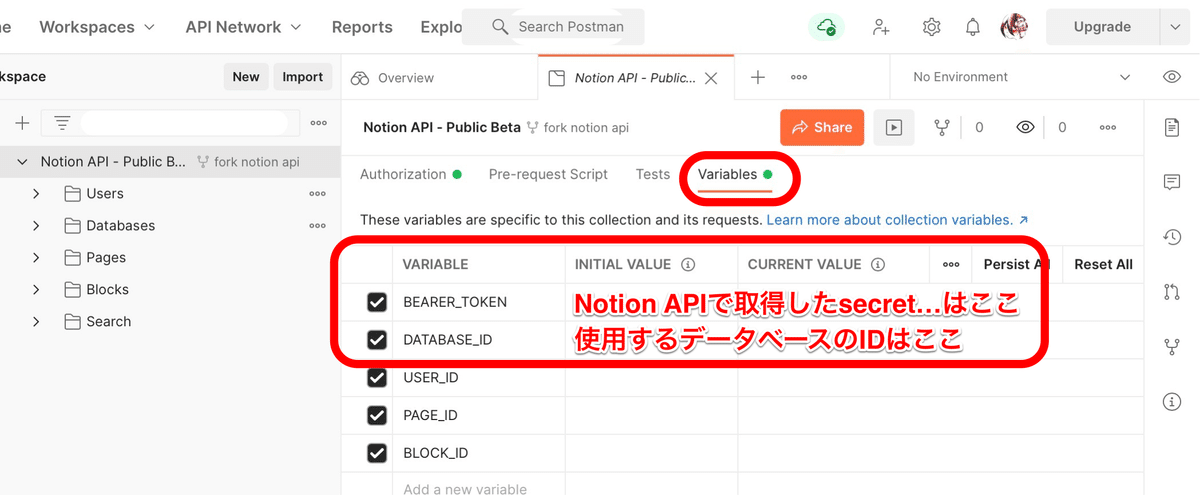Open the documentation icon in right sidebar
The width and height of the screenshot is (1200, 495).
1172,127
